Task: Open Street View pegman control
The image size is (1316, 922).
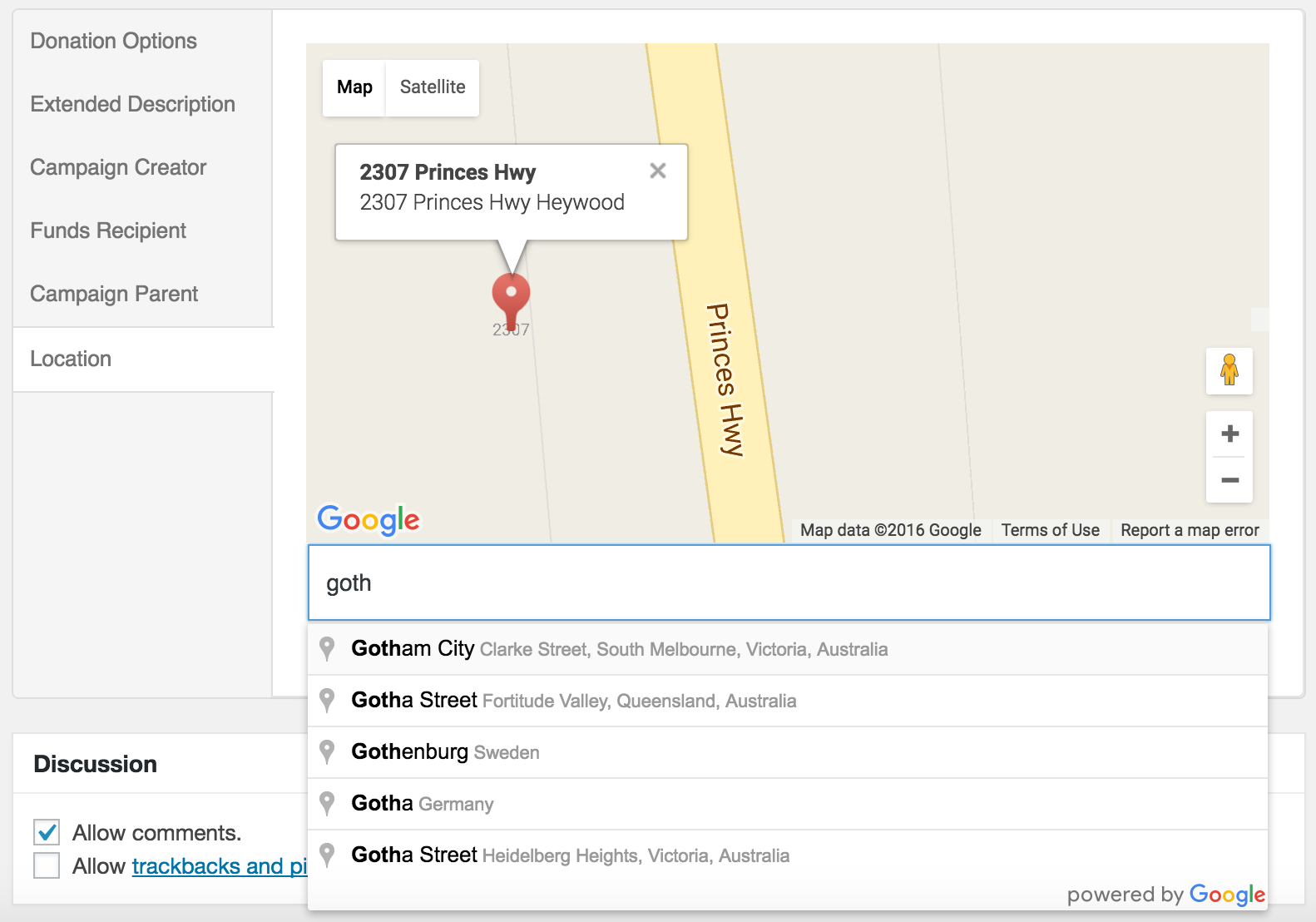Action: (x=1229, y=370)
